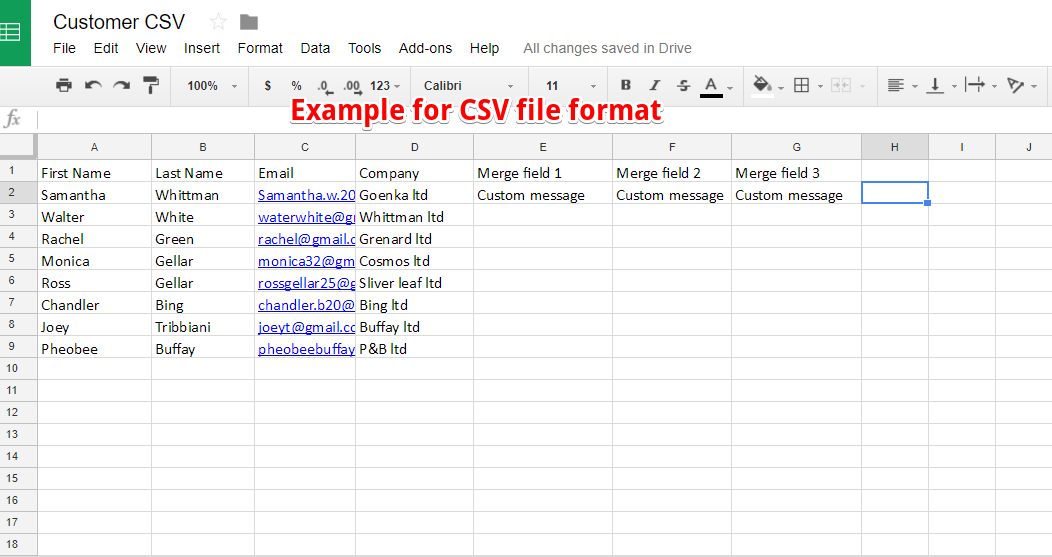Image resolution: width=1052 pixels, height=557 pixels.
Task: Open the font size 11 dropdown
Action: pyautogui.click(x=570, y=86)
